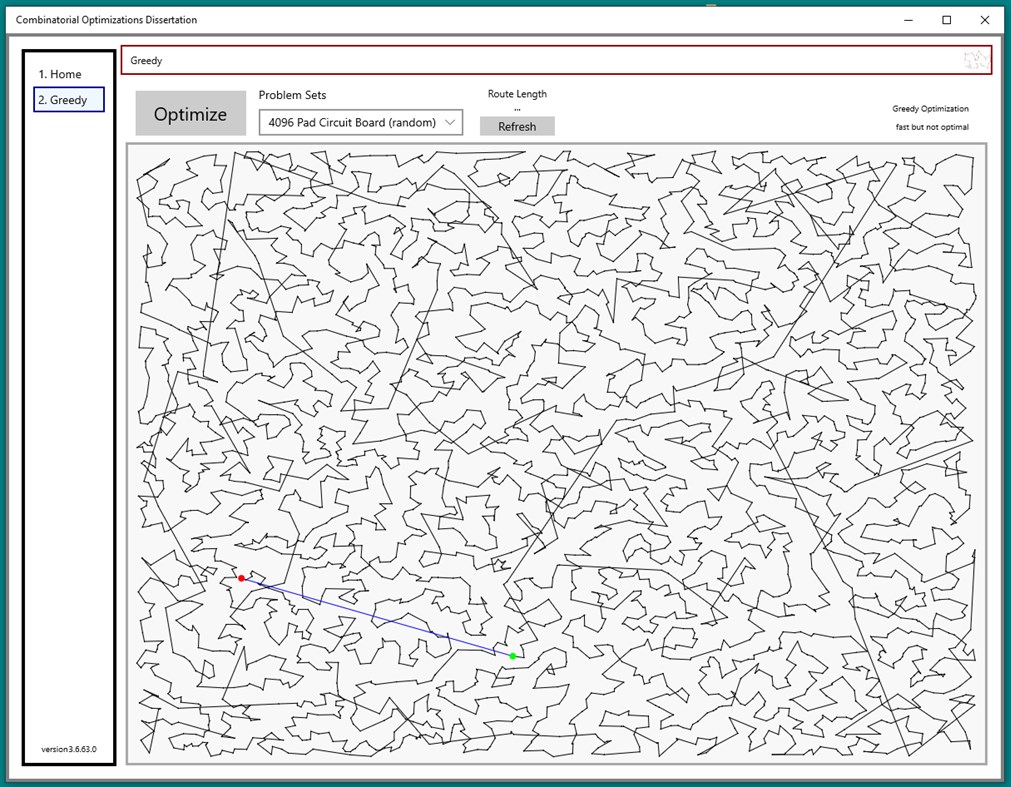Screen dimensions: 1011x787
Task: Click the red starting node on the circuit board map
Action: (241, 577)
